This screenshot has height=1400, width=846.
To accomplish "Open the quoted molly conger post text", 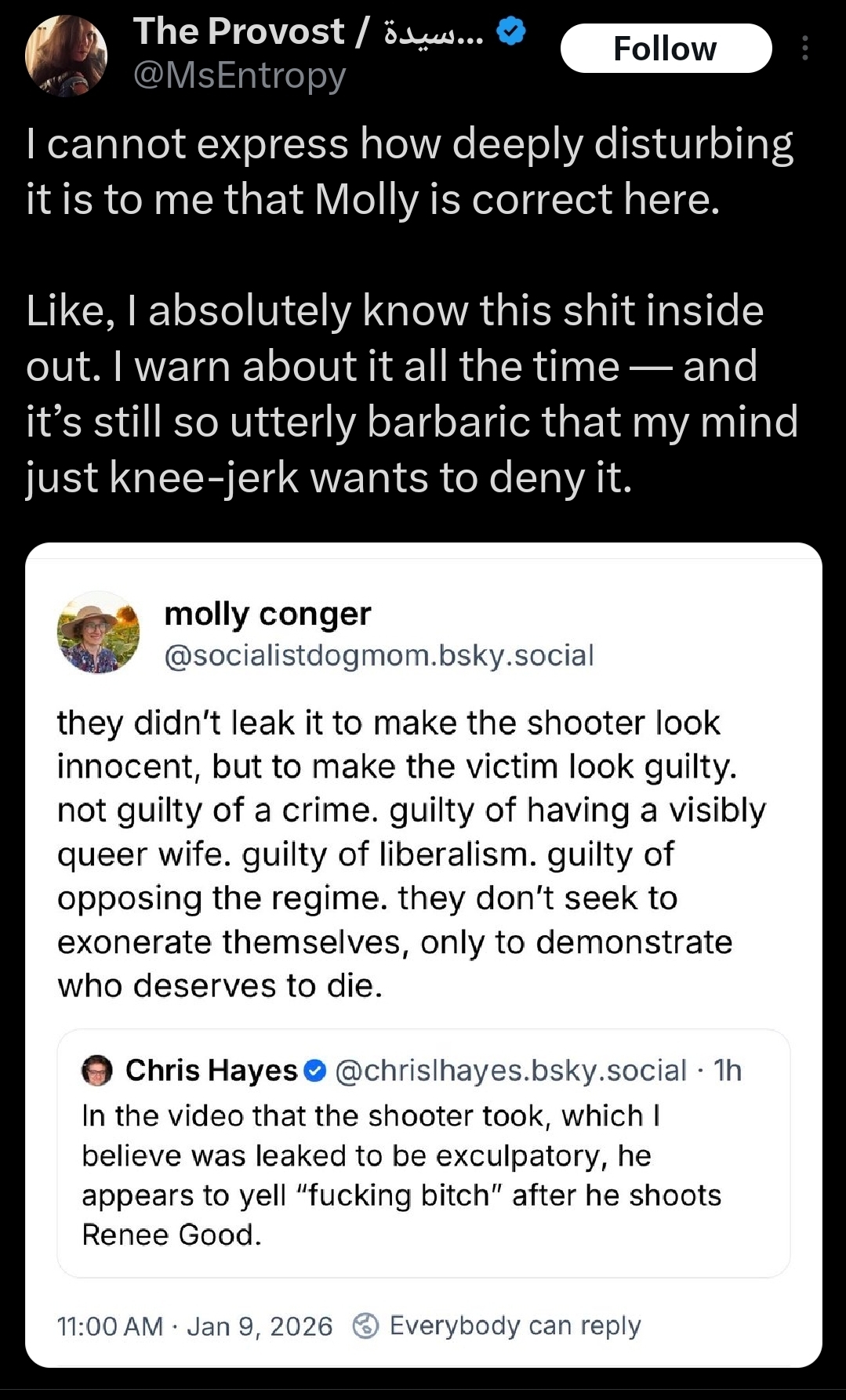I will click(x=411, y=854).
